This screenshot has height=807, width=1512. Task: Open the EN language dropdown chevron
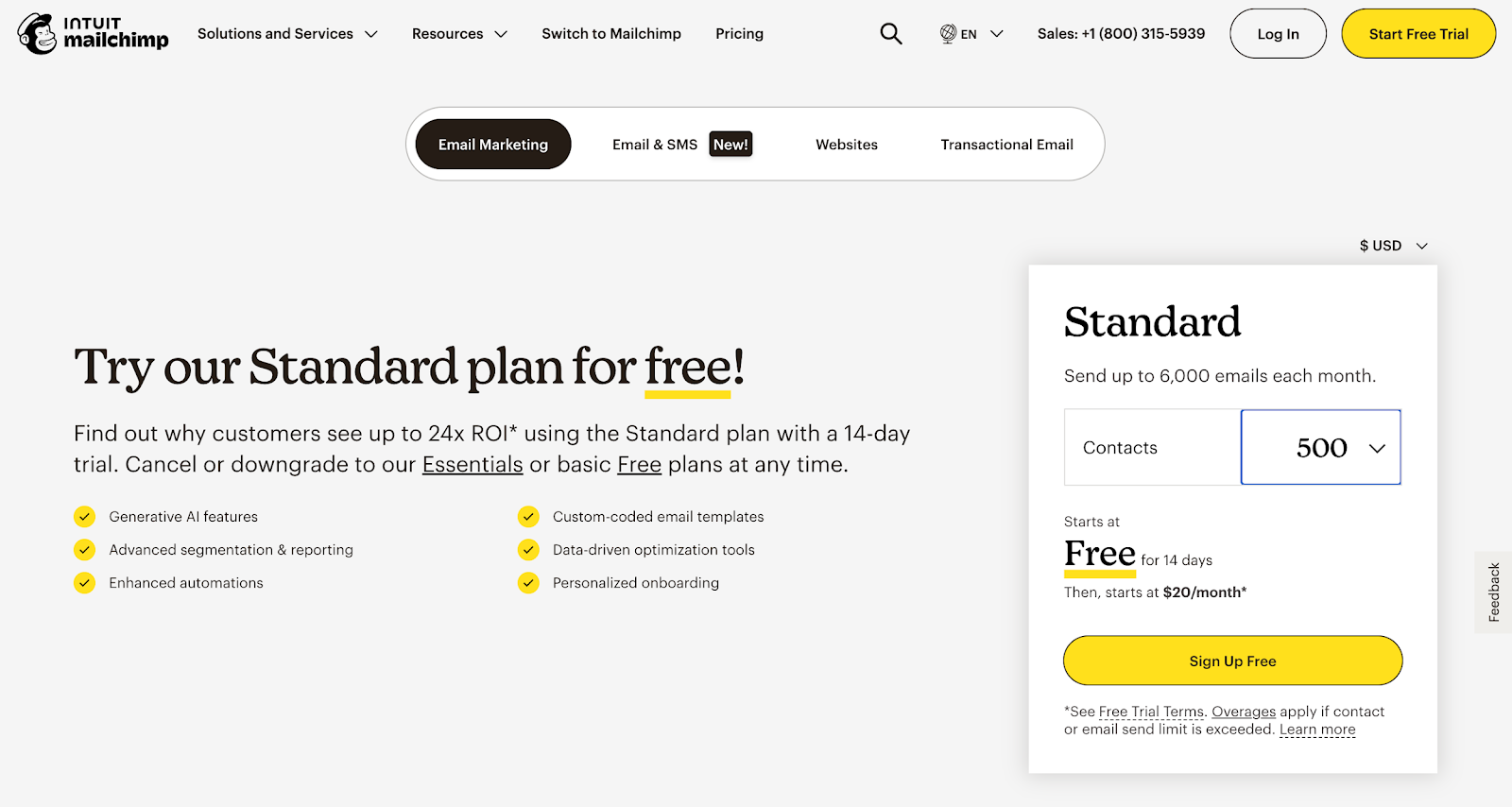(996, 33)
